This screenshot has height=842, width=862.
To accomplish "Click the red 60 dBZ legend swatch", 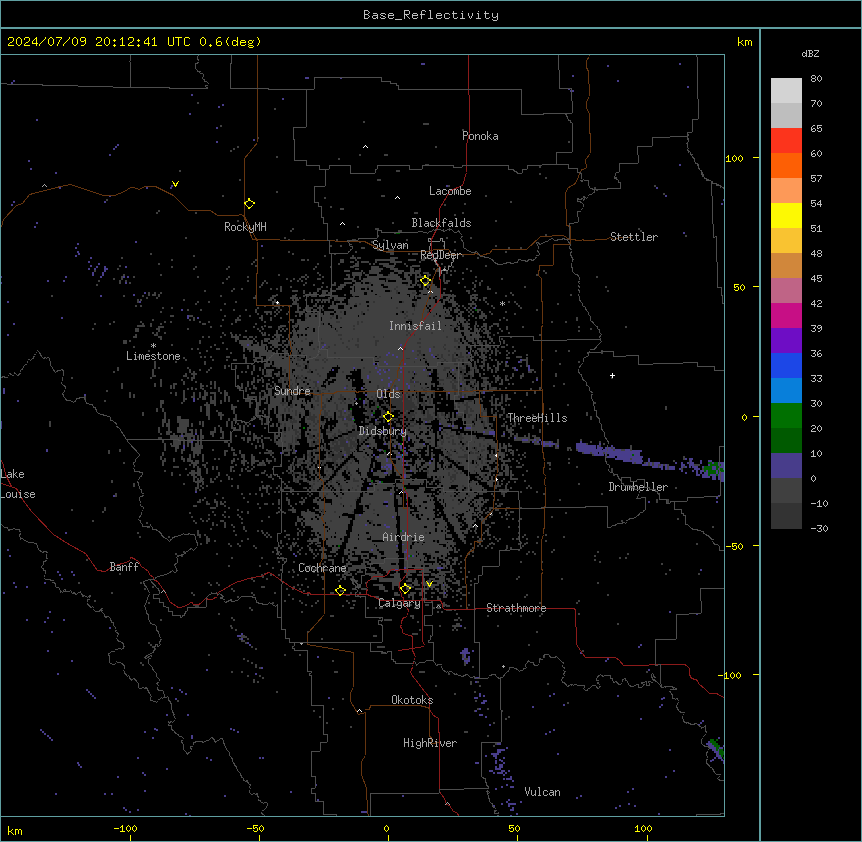I will click(786, 141).
